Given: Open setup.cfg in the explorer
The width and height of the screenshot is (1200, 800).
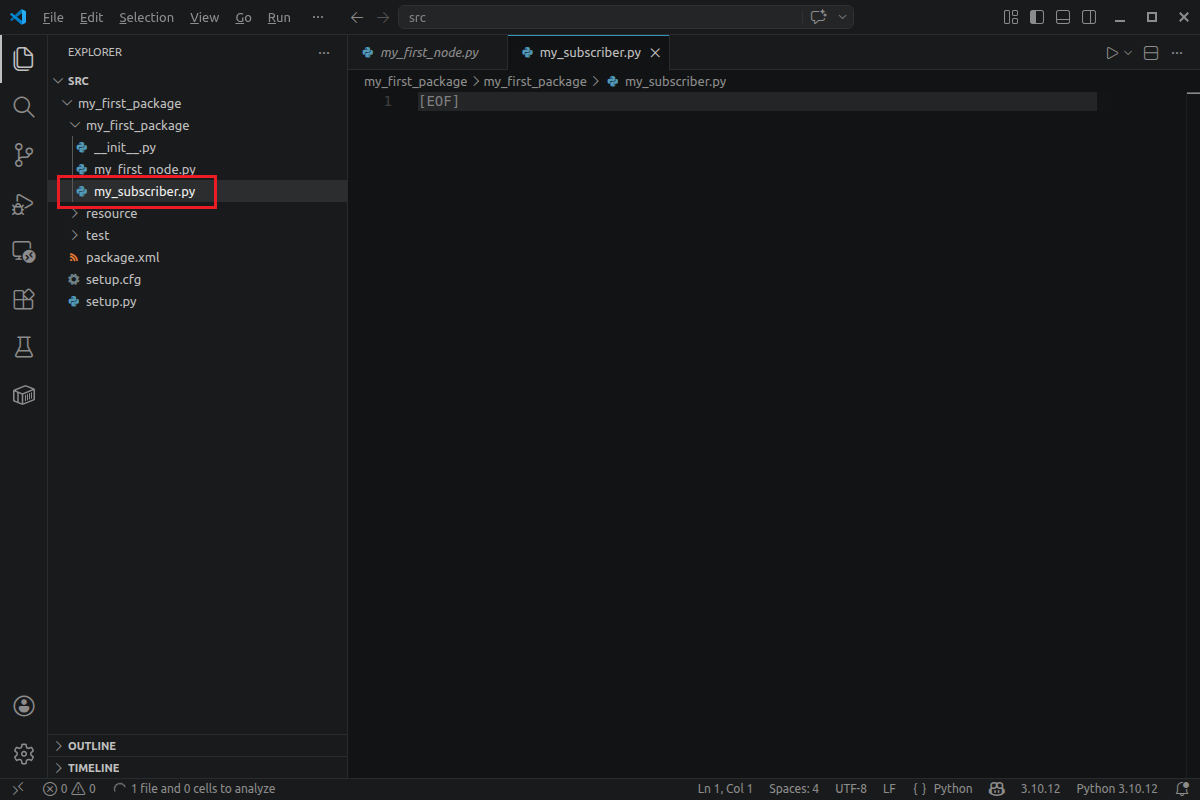Looking at the screenshot, I should click(198, 279).
